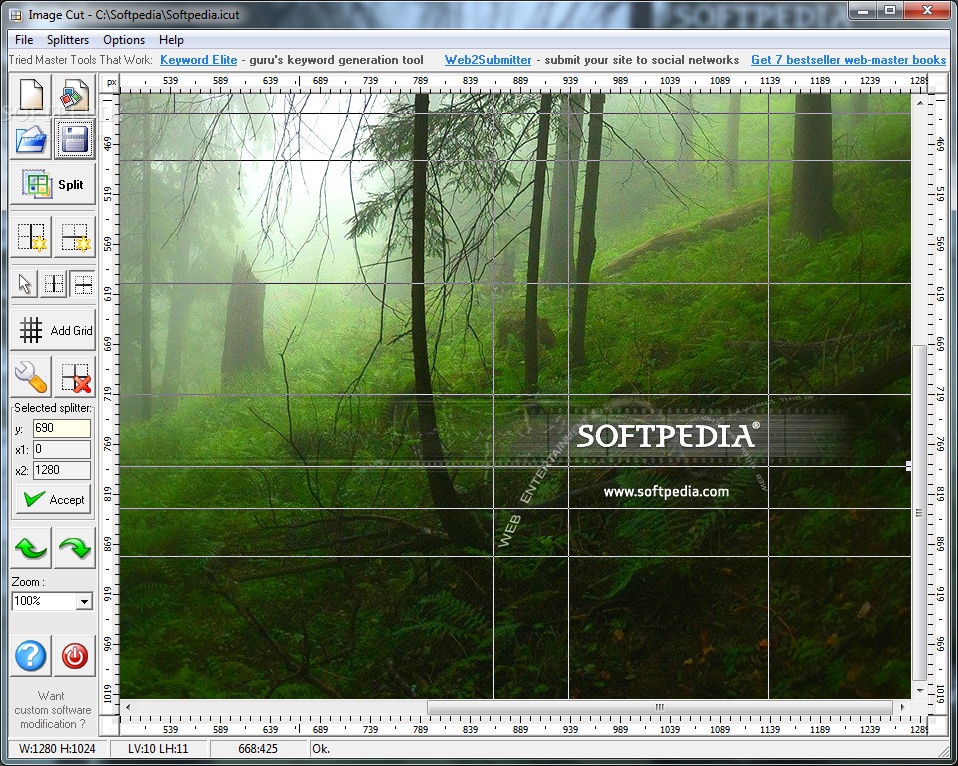Toggle the vertical splitter mode tool
This screenshot has height=766, width=958.
[54, 284]
